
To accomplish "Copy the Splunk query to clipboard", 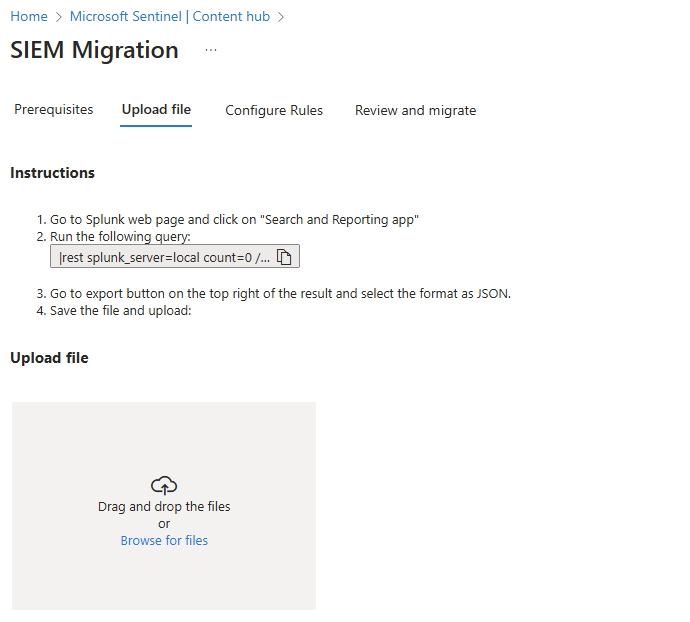I will 284,257.
